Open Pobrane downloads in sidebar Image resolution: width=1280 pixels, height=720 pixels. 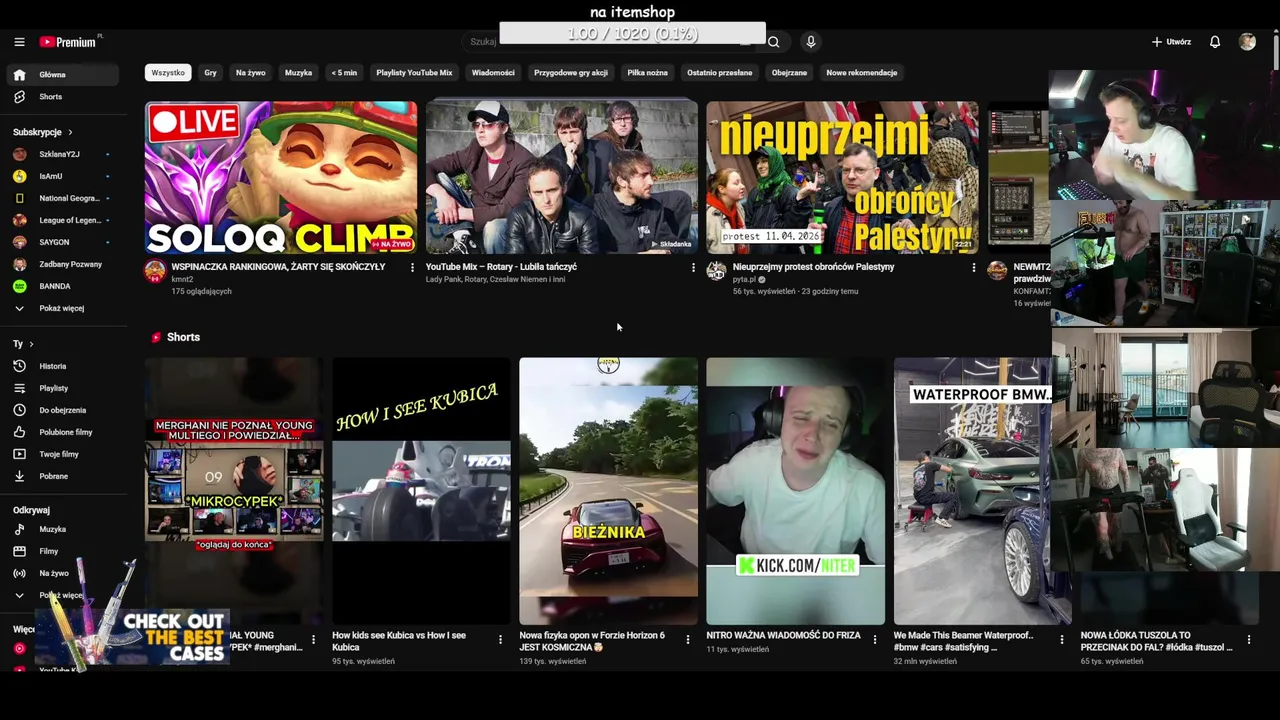63,476
